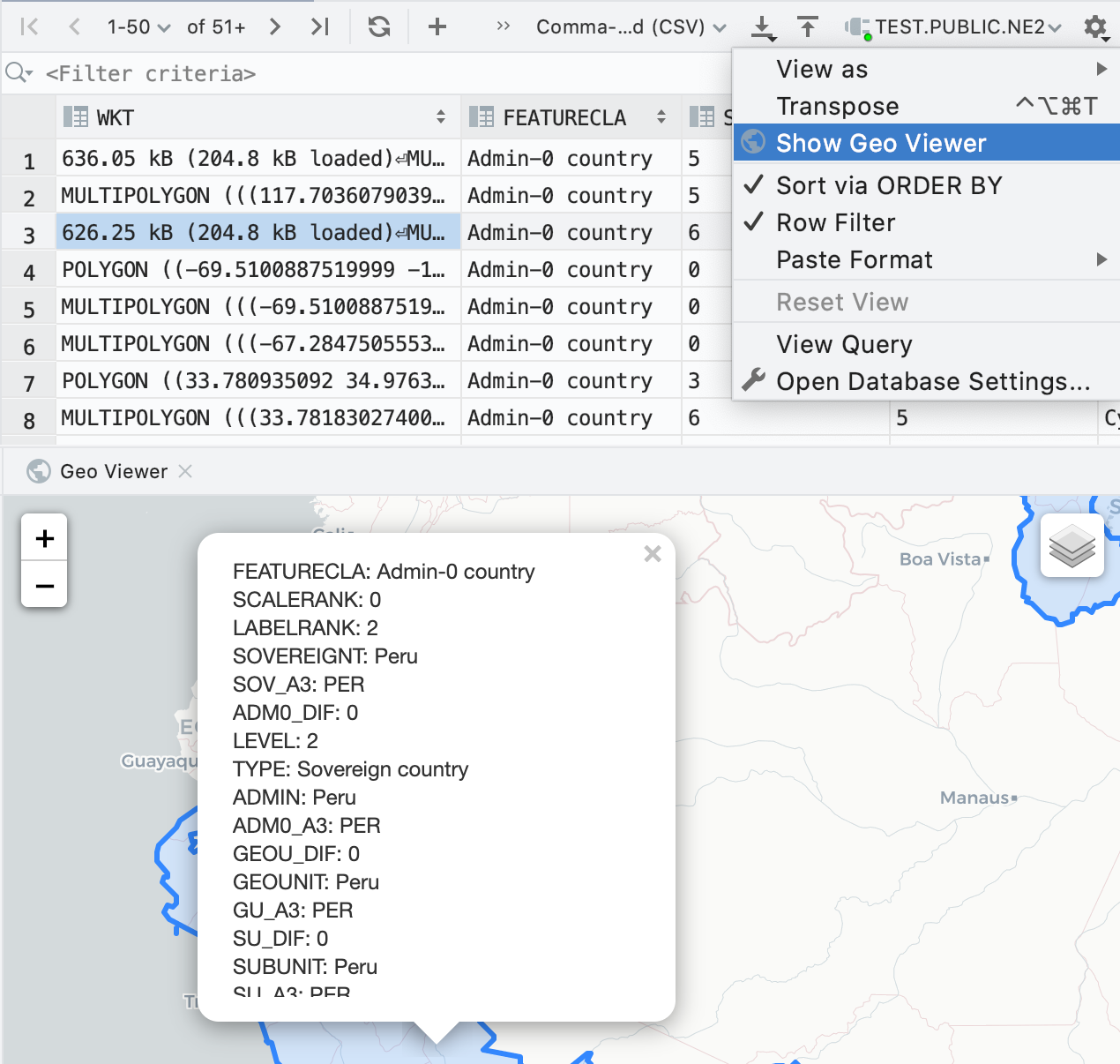Click the WKT column table icon
This screenshot has height=1064, width=1120.
point(76,116)
